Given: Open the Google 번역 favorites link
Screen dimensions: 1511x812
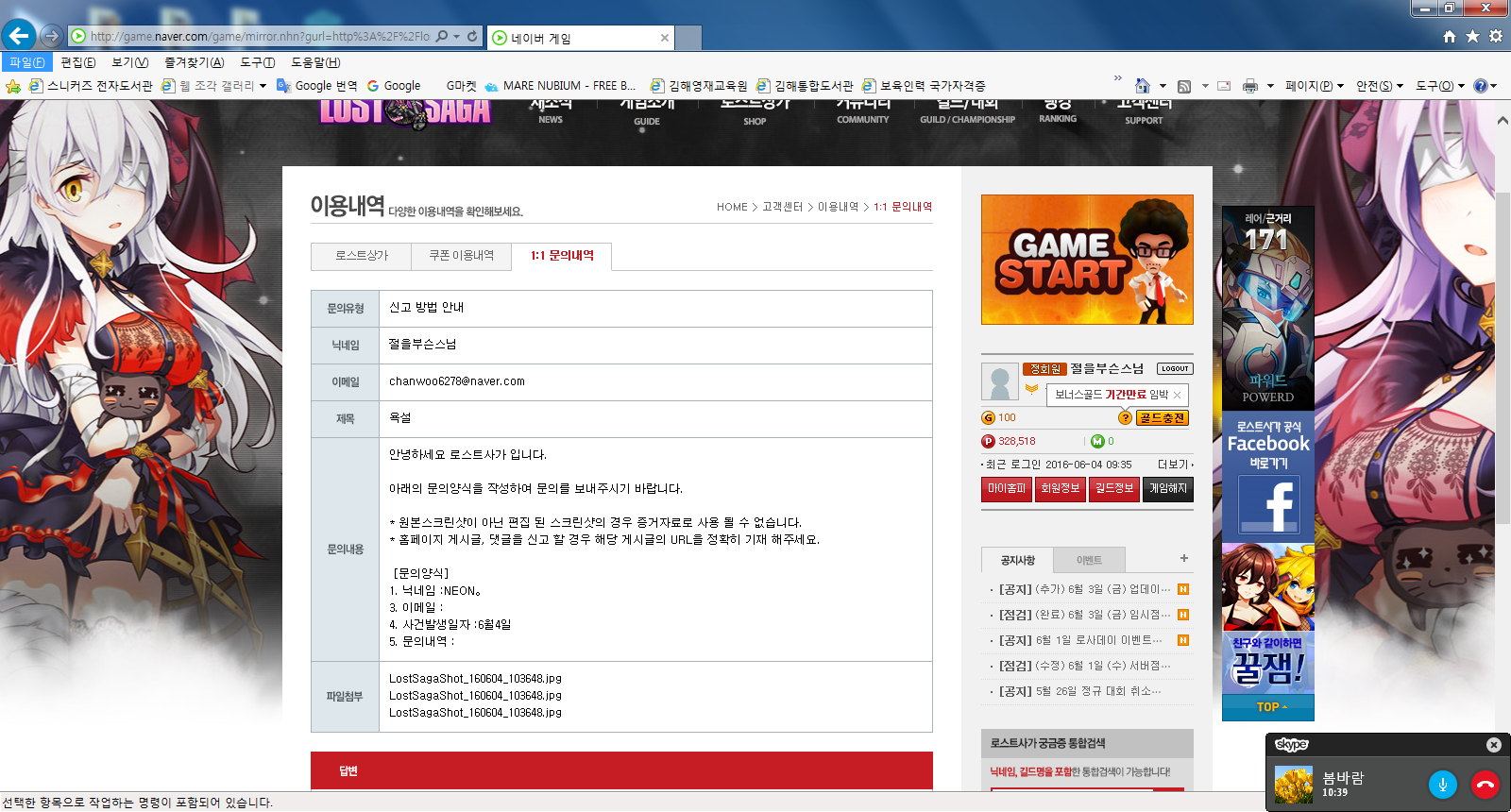Looking at the screenshot, I should tap(317, 86).
